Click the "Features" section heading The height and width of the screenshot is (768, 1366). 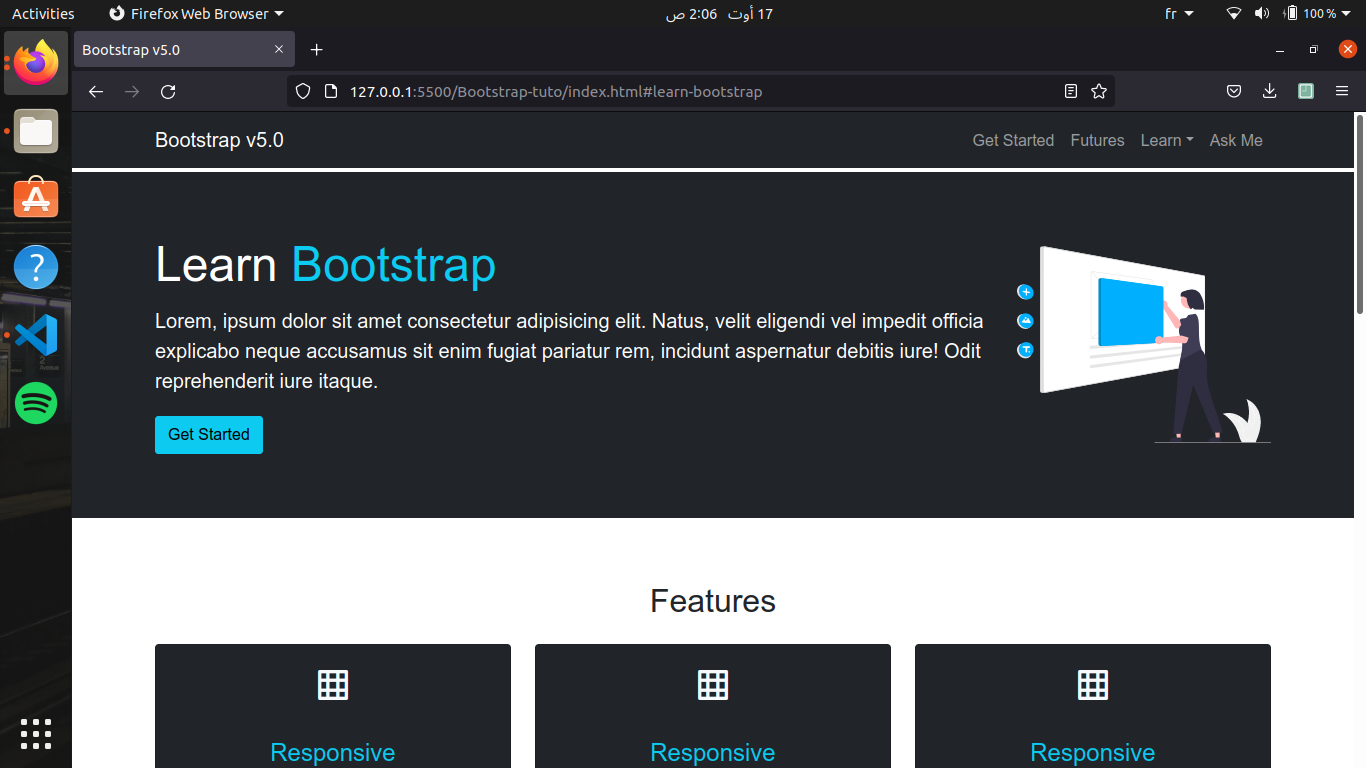pos(713,601)
